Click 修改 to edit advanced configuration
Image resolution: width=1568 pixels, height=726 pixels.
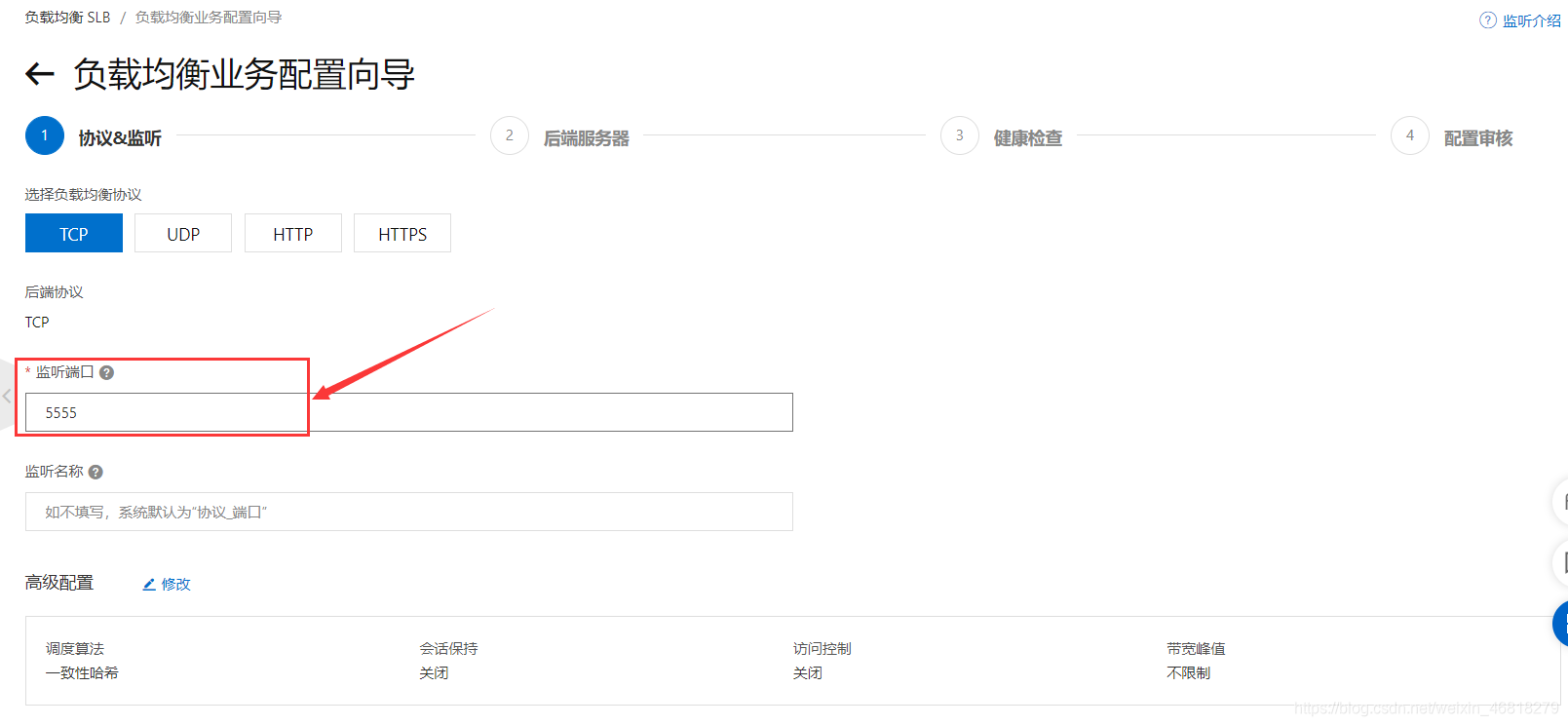176,585
